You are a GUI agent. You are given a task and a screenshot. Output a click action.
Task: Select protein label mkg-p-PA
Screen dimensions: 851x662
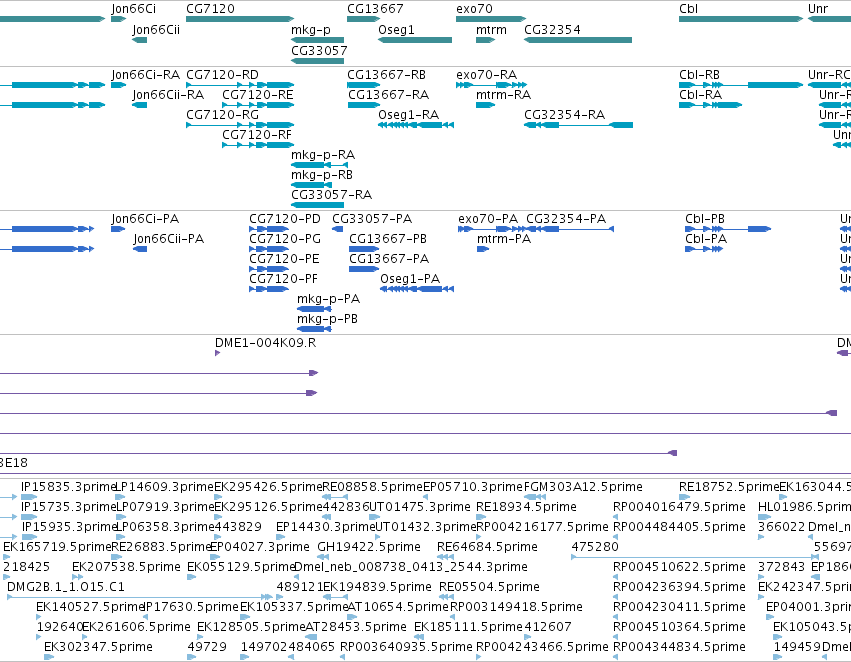(x=328, y=299)
